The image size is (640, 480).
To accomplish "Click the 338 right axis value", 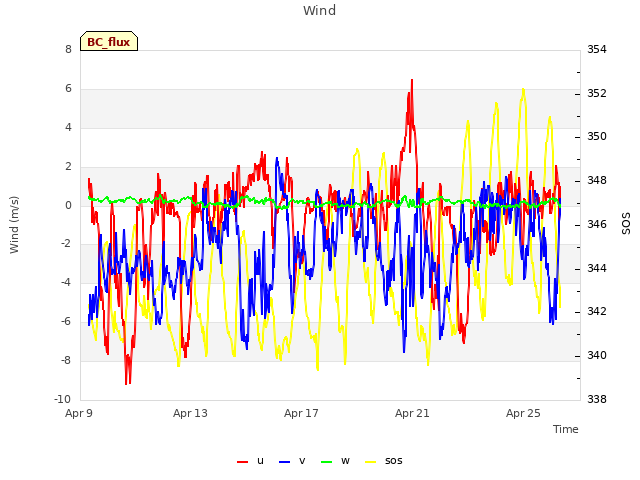I will coord(597,399).
